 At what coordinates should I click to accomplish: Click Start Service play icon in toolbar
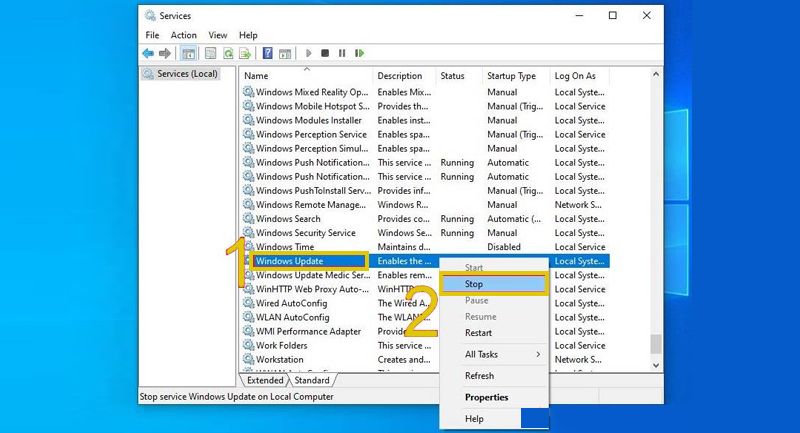click(x=308, y=53)
